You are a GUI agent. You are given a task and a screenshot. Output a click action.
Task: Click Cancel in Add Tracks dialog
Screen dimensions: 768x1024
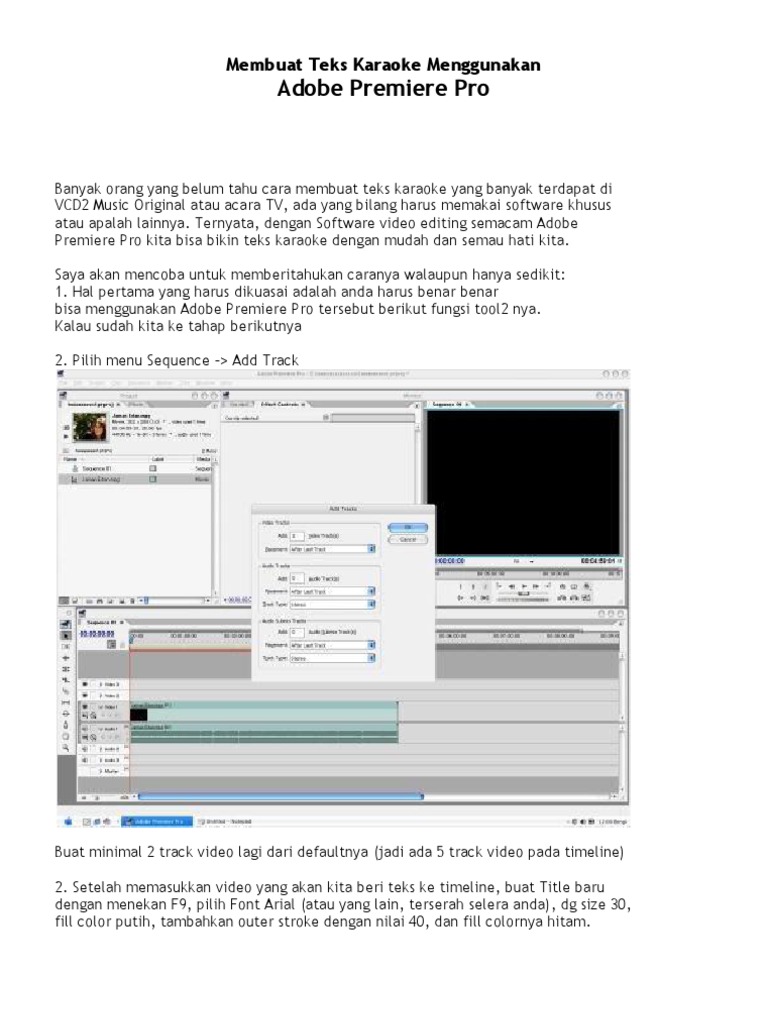click(x=408, y=539)
